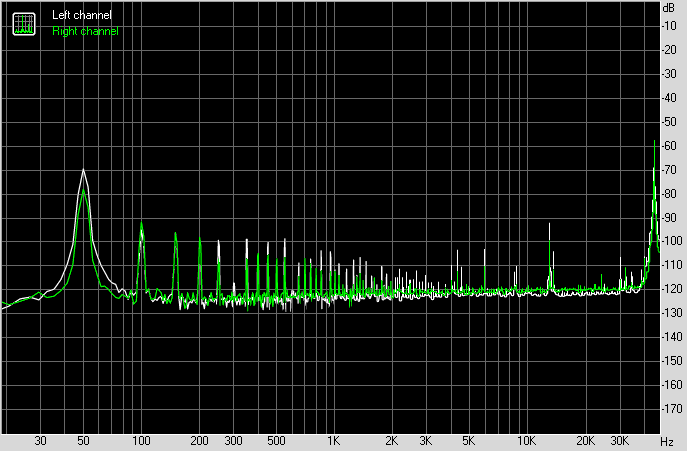This screenshot has width=687, height=451.
Task: Click the -10 dB axis value
Action: tap(669, 26)
